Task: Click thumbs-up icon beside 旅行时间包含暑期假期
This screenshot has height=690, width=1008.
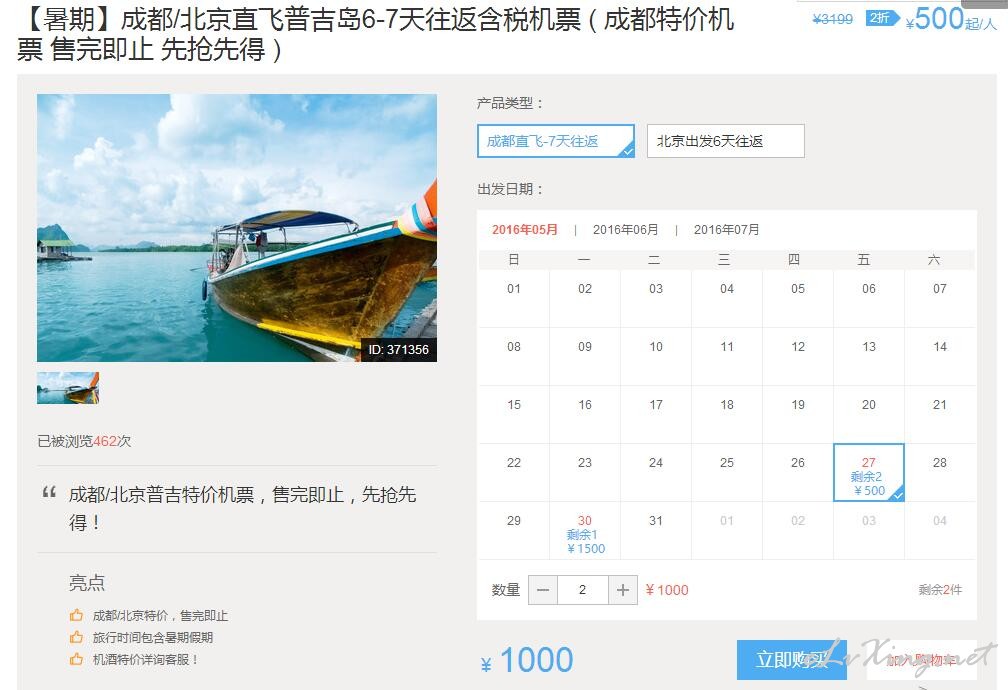Action: [76, 637]
